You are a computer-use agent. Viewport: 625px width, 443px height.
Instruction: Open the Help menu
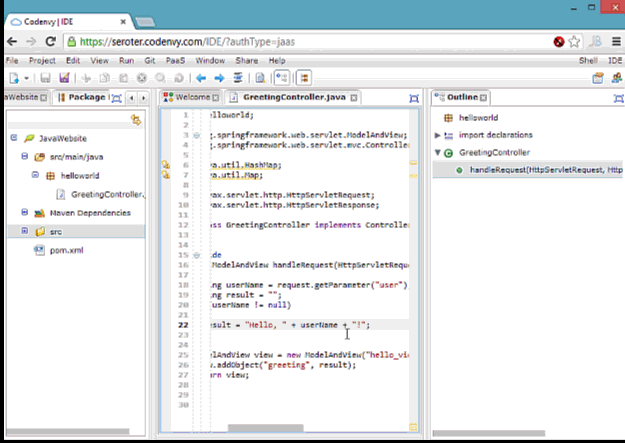point(277,61)
